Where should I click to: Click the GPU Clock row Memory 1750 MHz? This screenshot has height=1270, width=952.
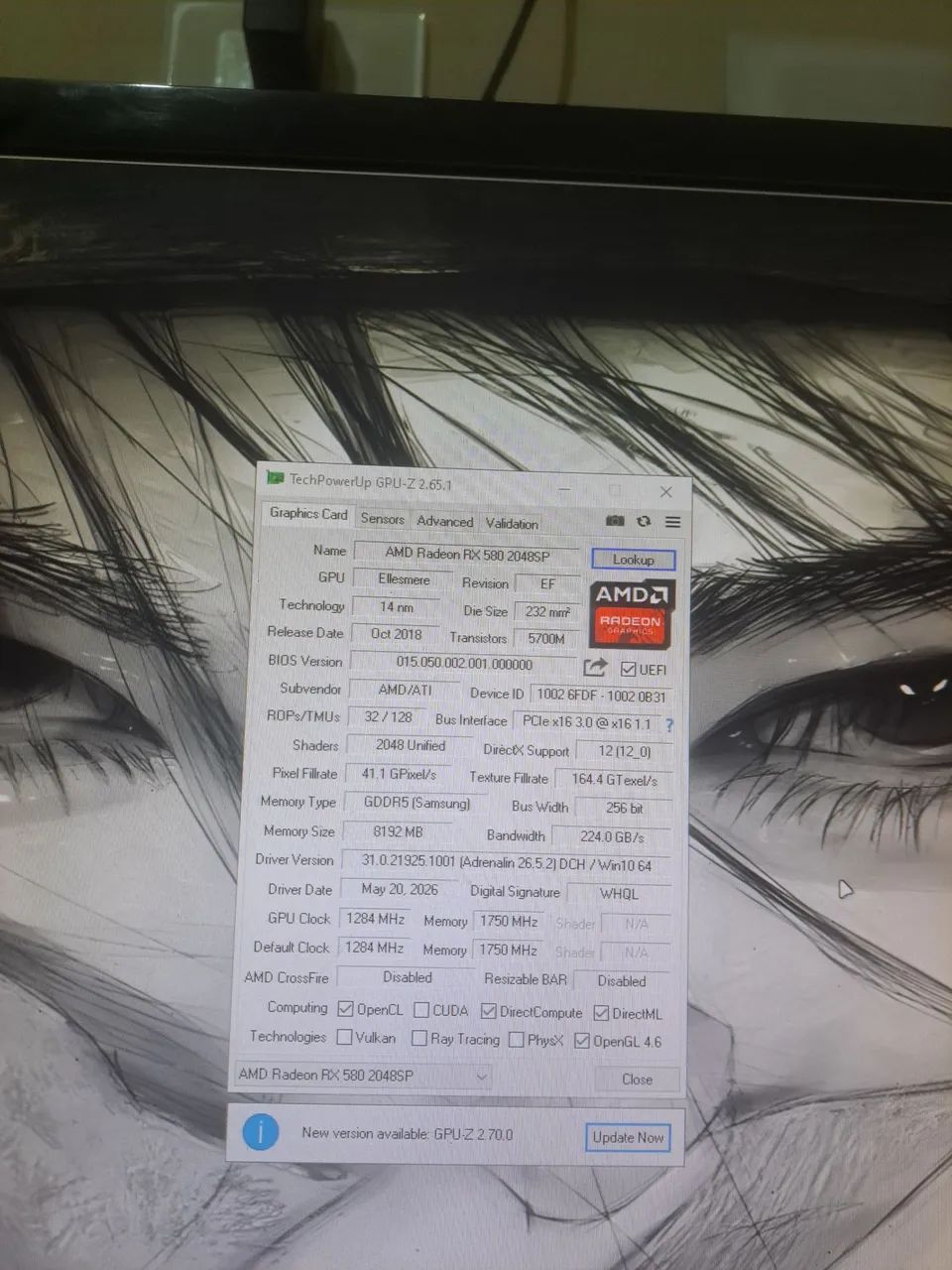pos(509,922)
